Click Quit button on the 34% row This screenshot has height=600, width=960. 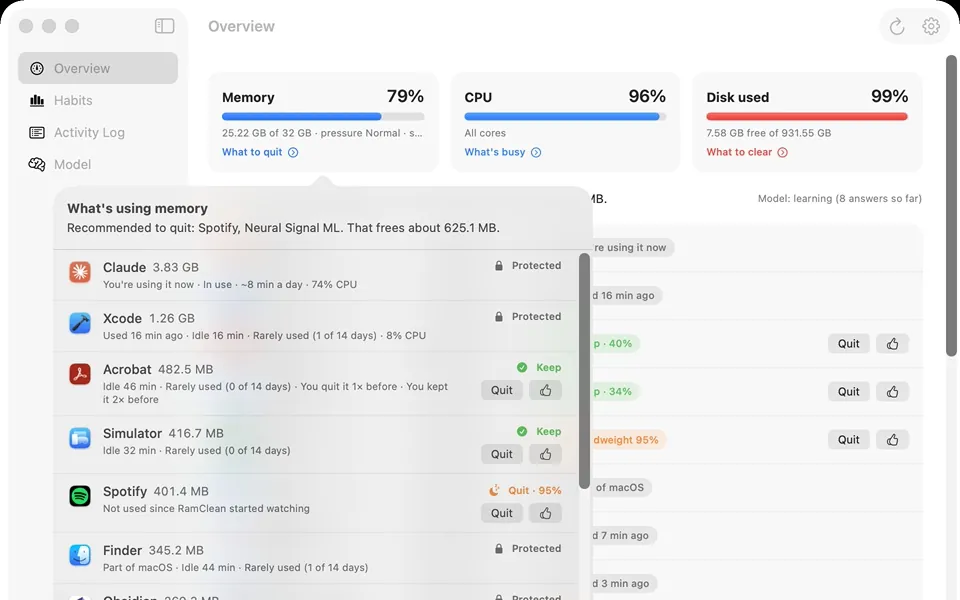[849, 391]
